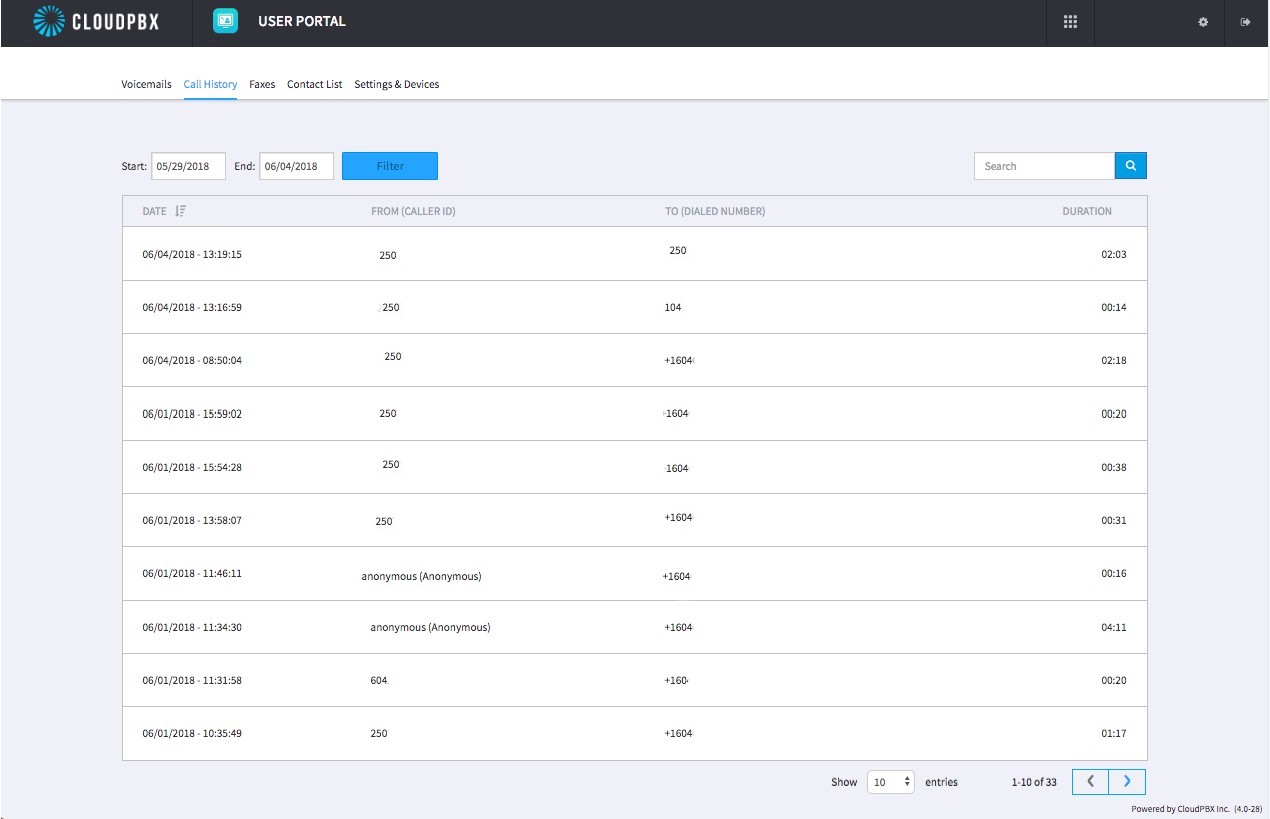Viewport: 1270px width, 819px height.
Task: Sort by date using sort icon
Action: pos(180,211)
